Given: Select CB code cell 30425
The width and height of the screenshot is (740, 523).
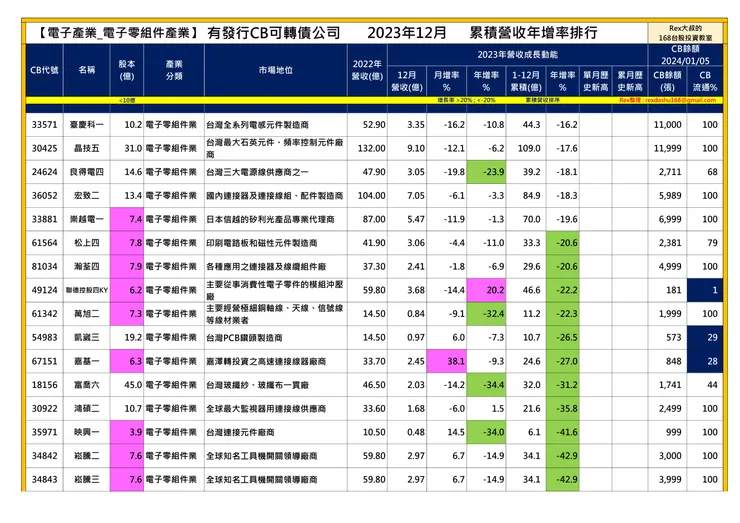Looking at the screenshot, I should point(44,148).
